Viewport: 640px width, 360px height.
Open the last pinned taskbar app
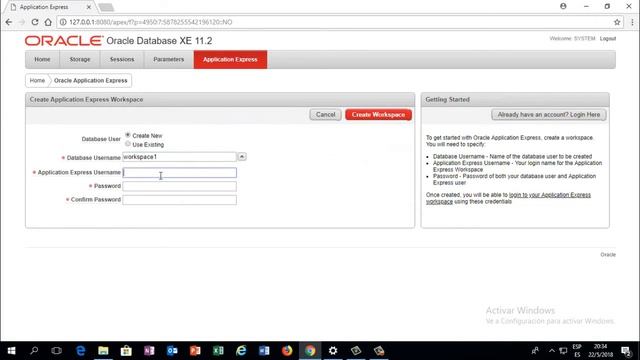click(379, 351)
